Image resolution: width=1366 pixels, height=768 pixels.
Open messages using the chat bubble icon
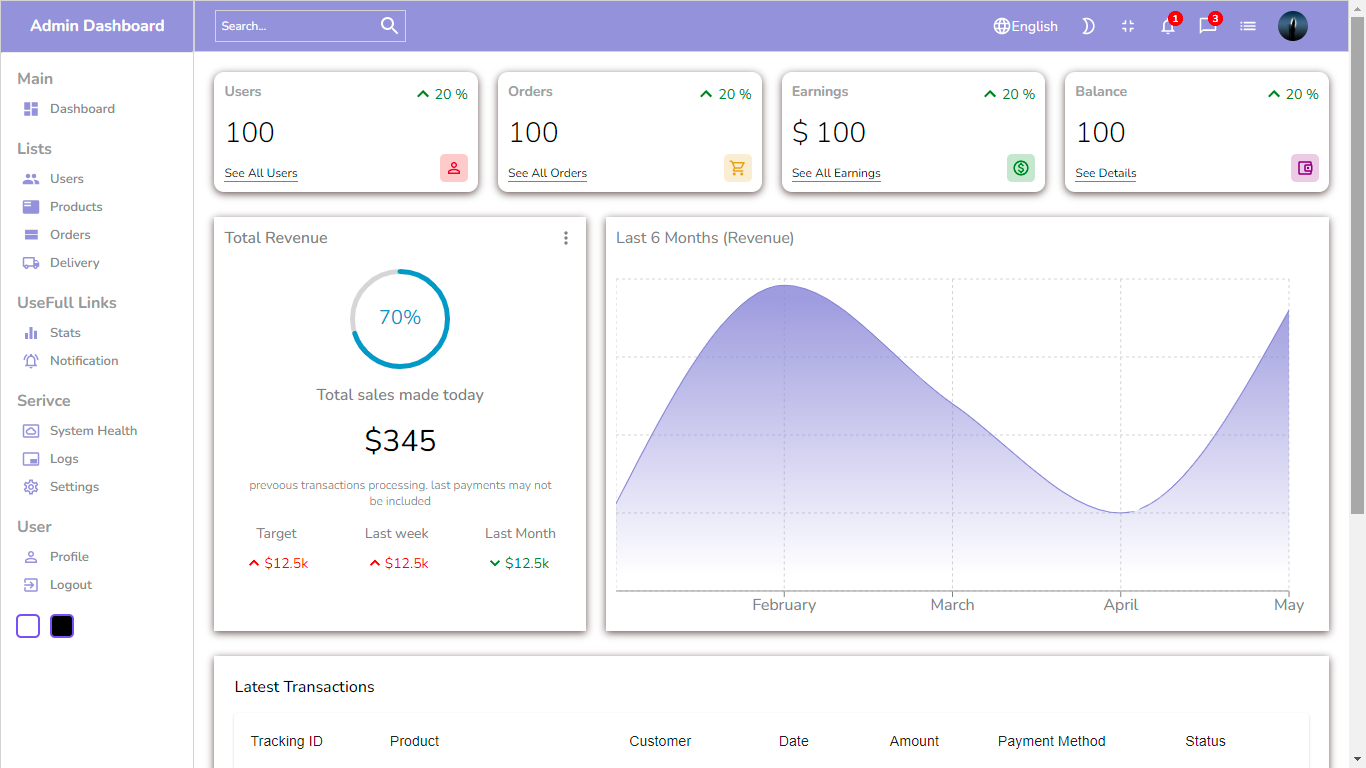[1207, 26]
